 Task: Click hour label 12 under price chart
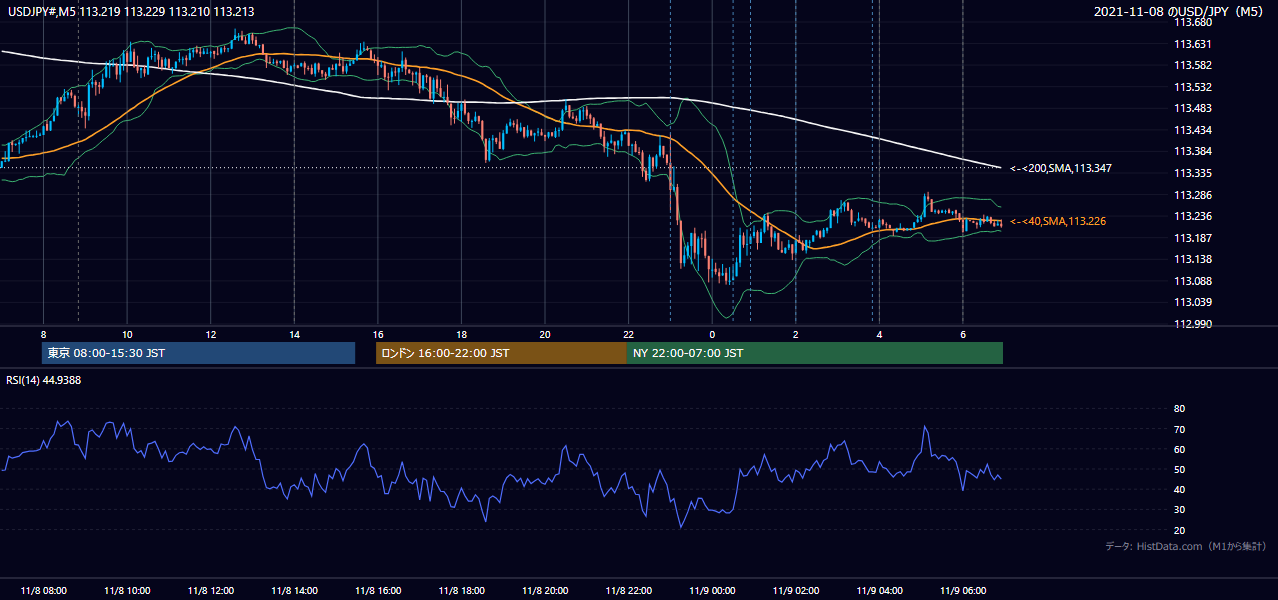pyautogui.click(x=211, y=334)
